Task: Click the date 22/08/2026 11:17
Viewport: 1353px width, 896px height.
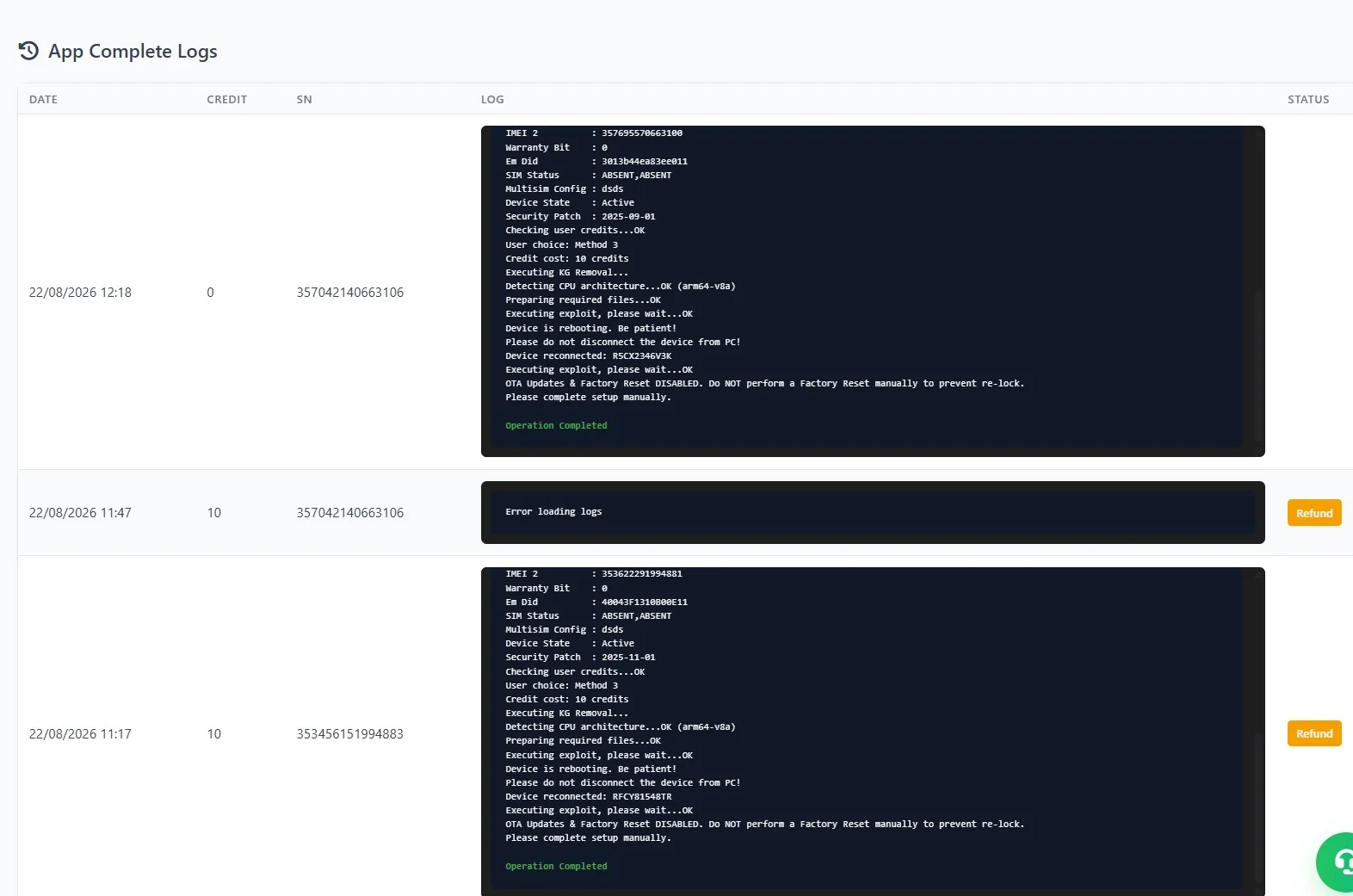Action: (x=80, y=734)
